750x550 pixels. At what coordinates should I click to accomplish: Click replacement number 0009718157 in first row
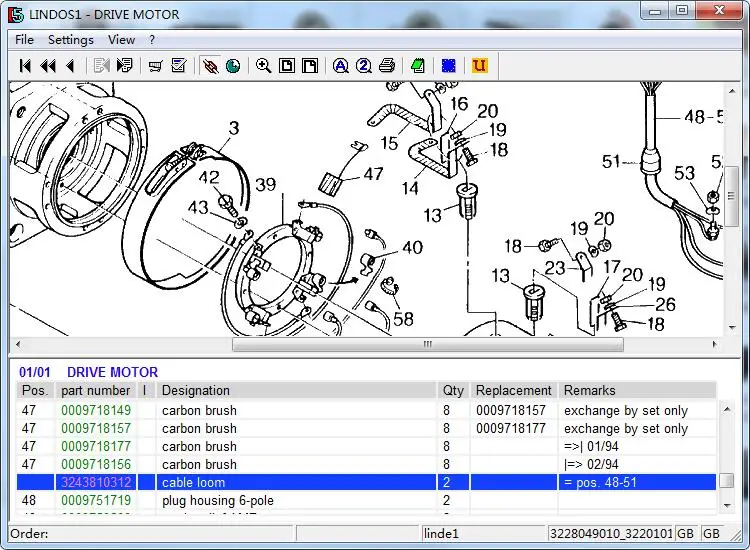tap(511, 410)
